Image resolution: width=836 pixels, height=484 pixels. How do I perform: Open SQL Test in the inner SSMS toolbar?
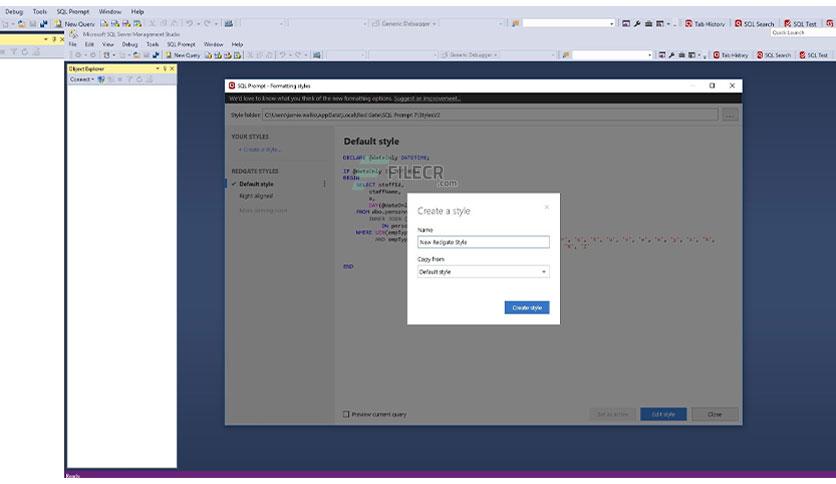[x=813, y=55]
